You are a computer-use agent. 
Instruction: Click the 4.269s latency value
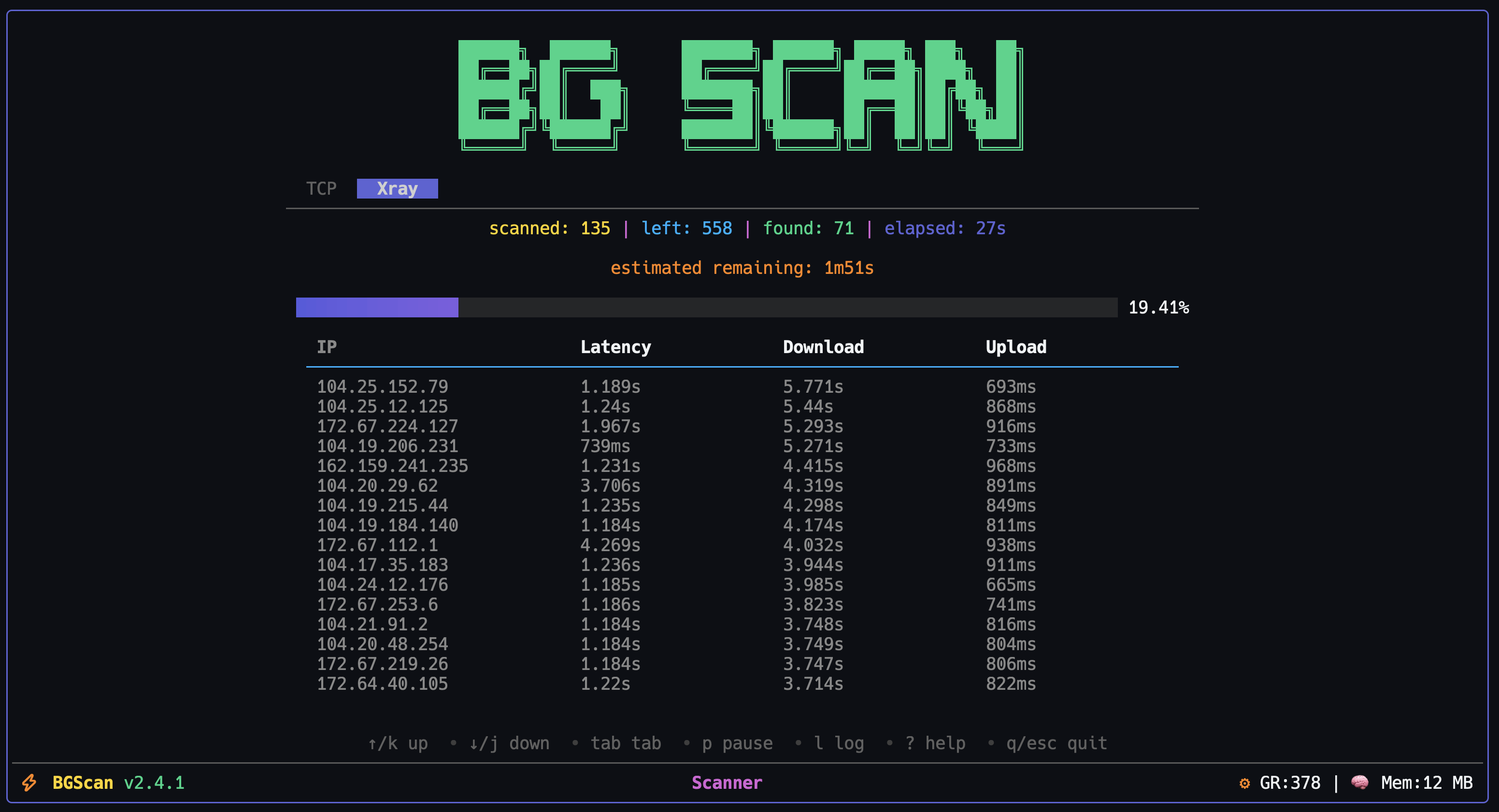click(611, 544)
